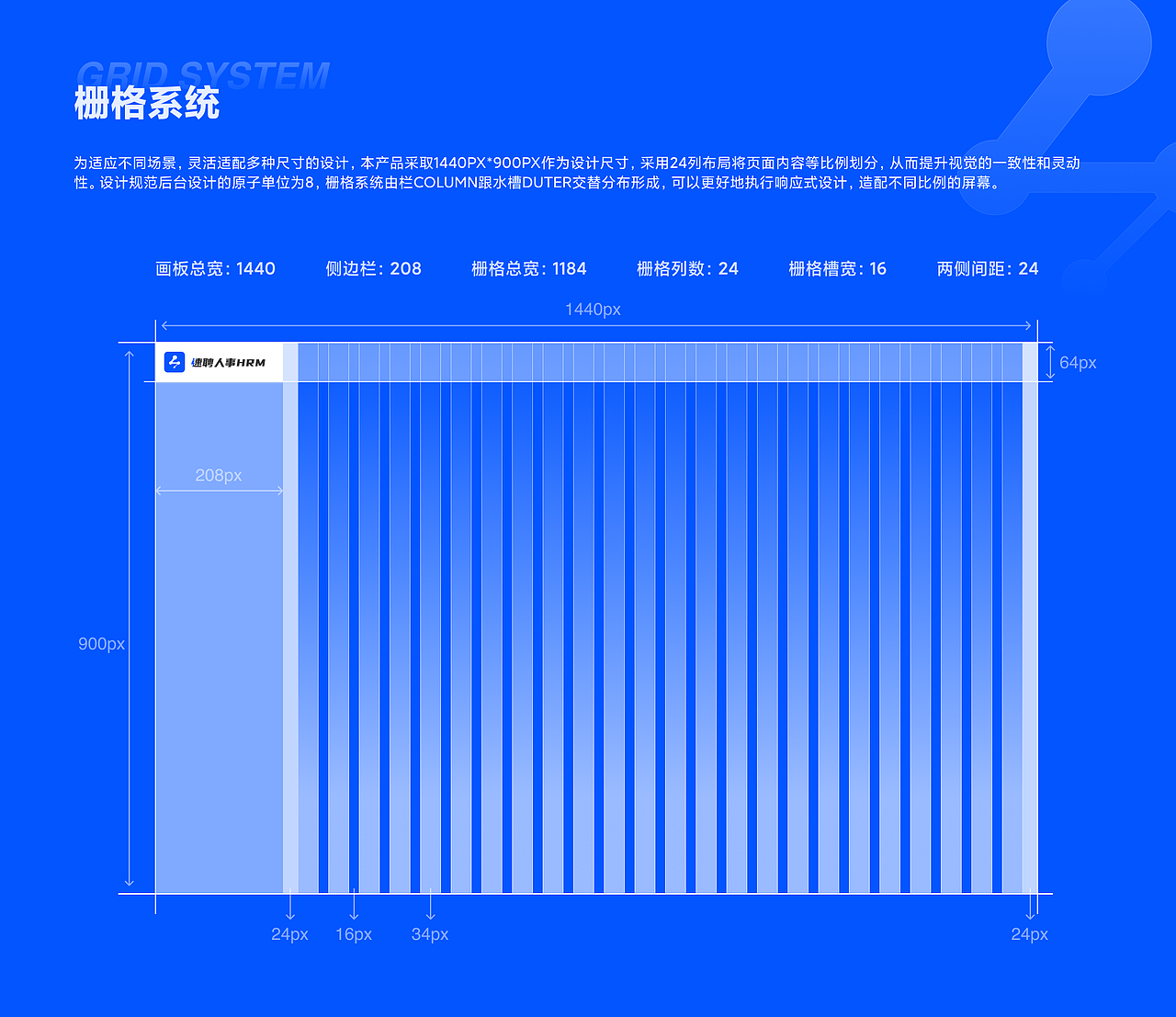Viewport: 1176px width, 1017px height.
Task: Select the 栅格系统 heading
Action: 147,103
